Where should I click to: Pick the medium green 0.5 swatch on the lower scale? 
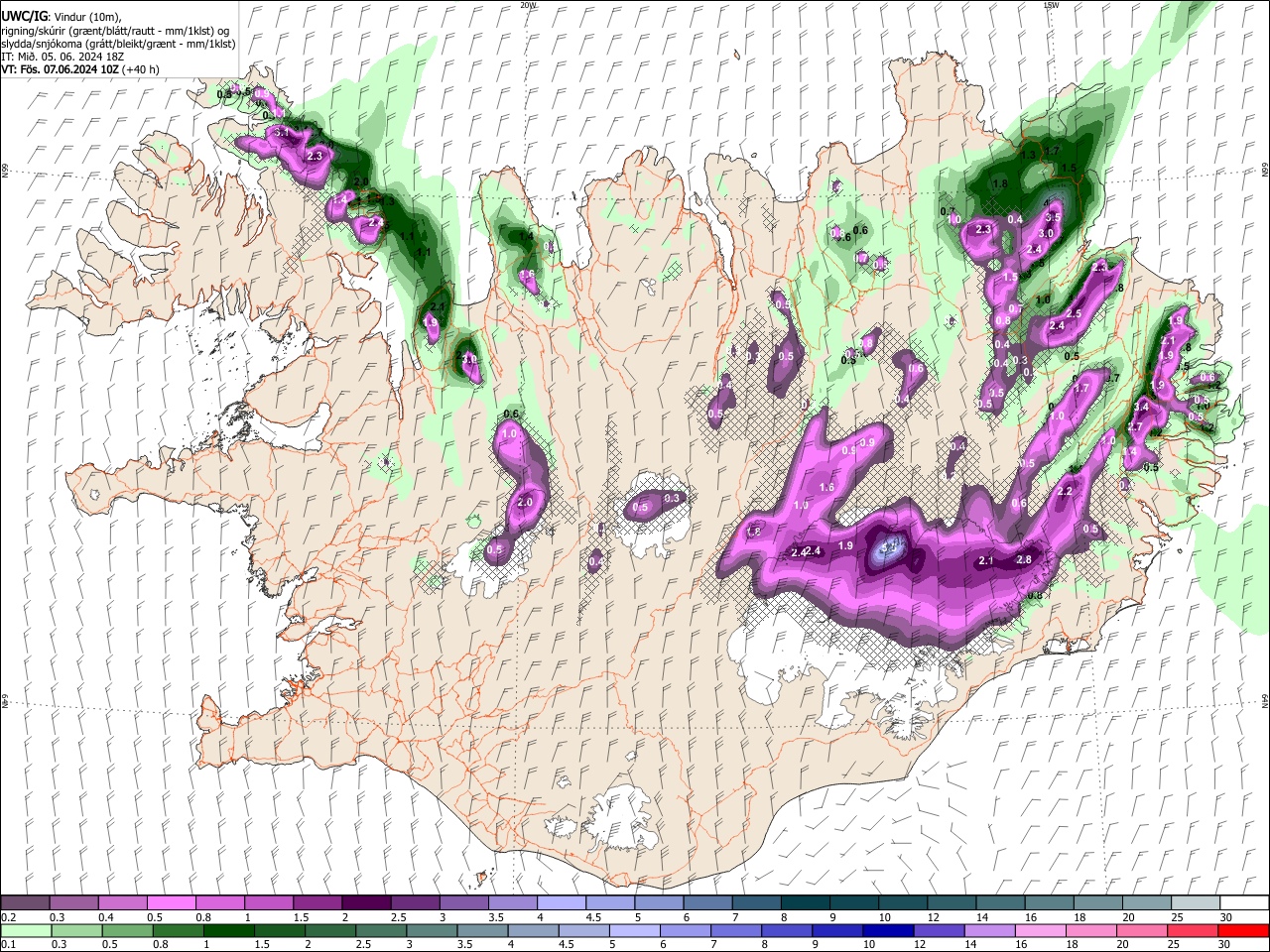pos(127,930)
